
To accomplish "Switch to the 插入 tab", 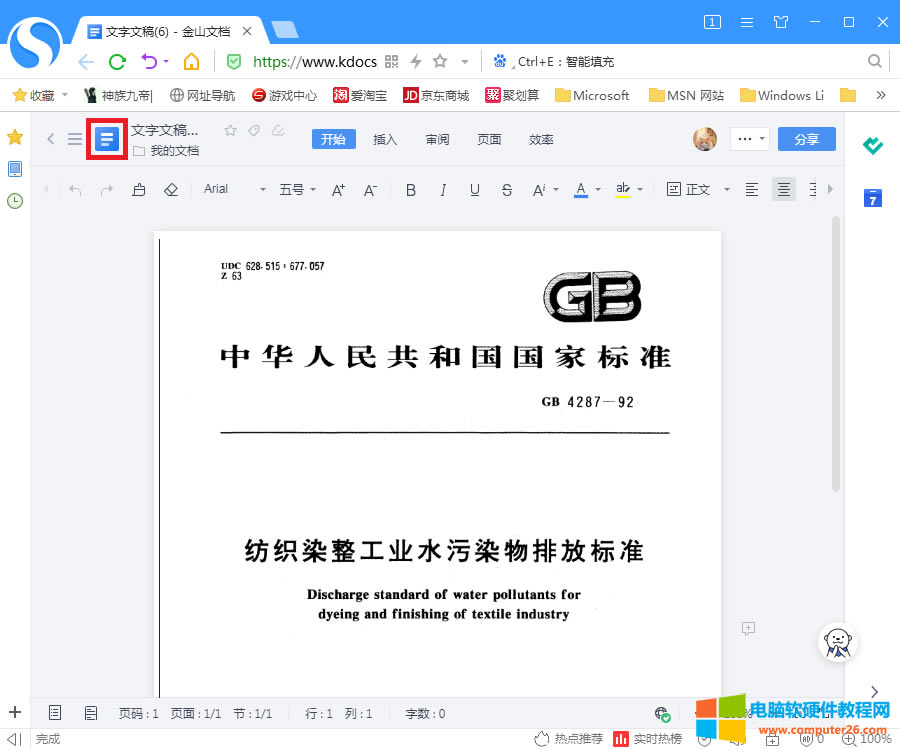I will coord(385,139).
